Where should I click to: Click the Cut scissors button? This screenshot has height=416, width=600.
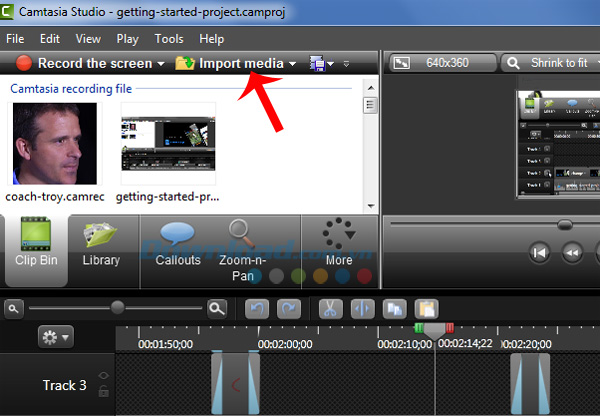coord(330,308)
